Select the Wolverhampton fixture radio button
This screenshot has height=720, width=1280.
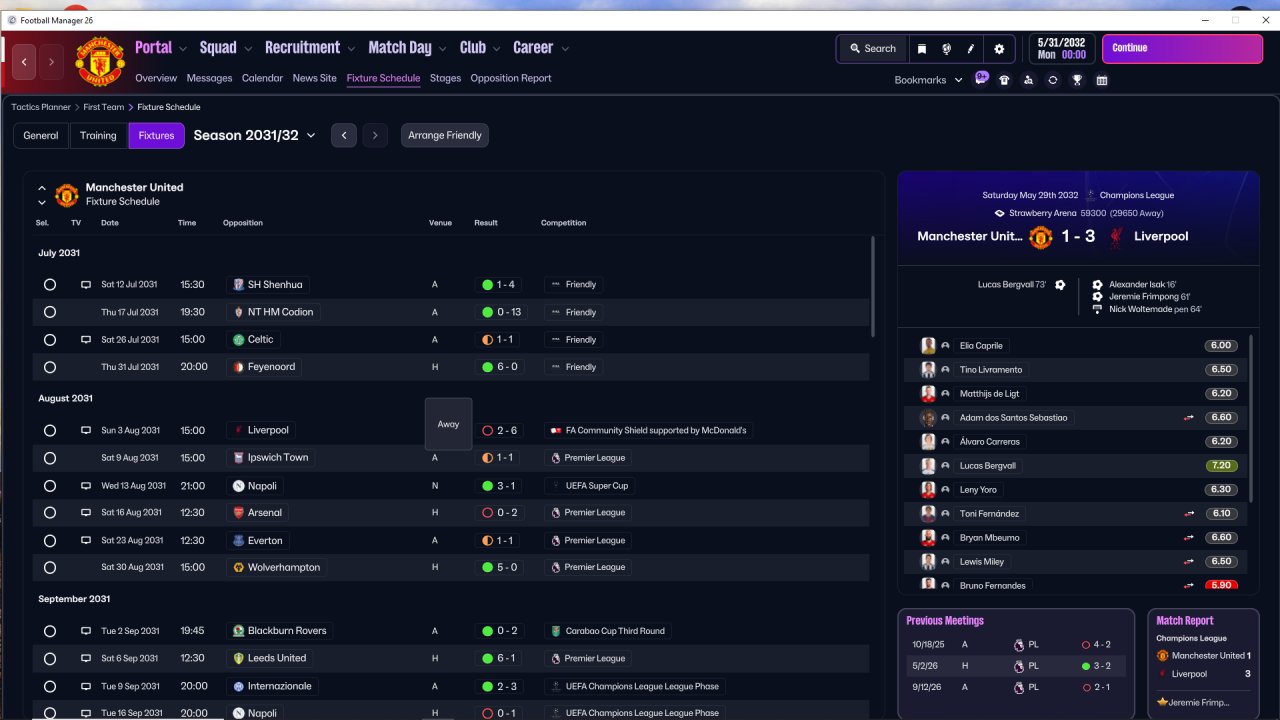pyautogui.click(x=50, y=568)
